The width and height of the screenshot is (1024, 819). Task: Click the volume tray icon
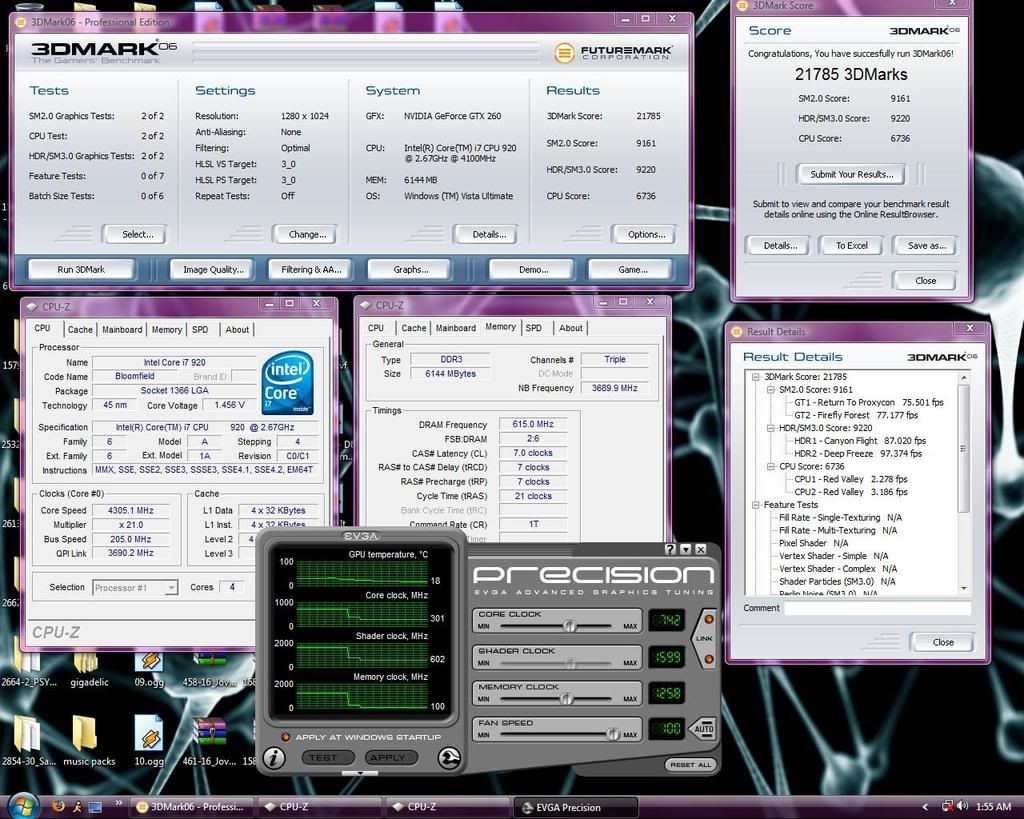(x=963, y=807)
